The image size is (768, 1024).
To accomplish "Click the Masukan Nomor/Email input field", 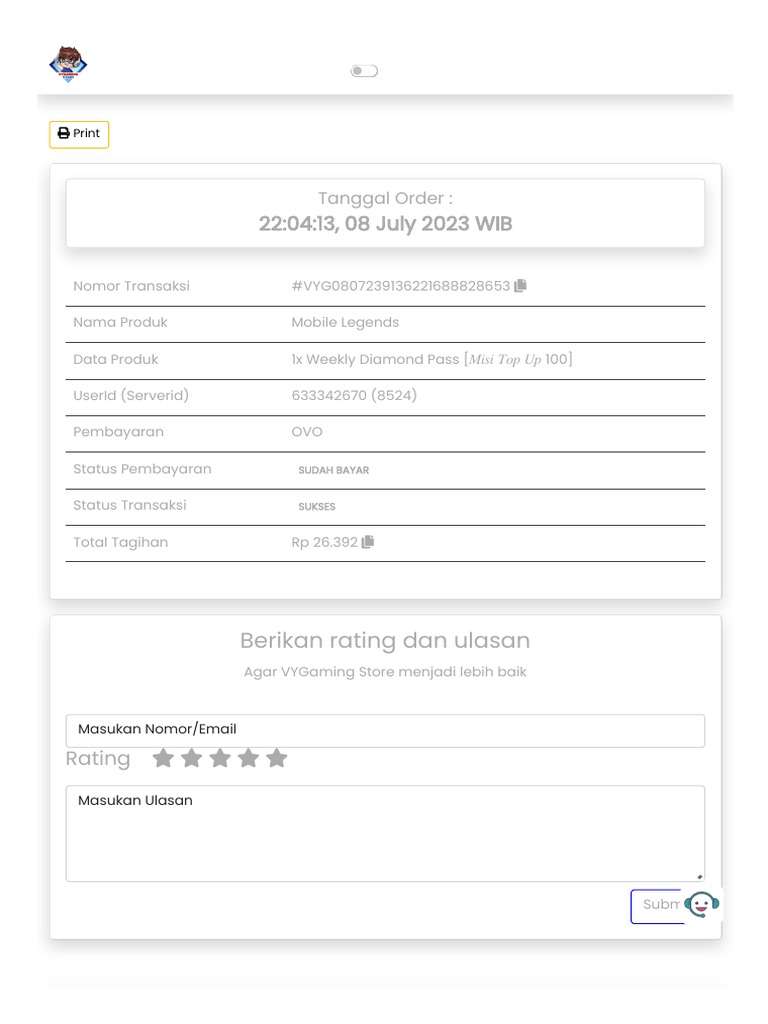I will [x=385, y=730].
